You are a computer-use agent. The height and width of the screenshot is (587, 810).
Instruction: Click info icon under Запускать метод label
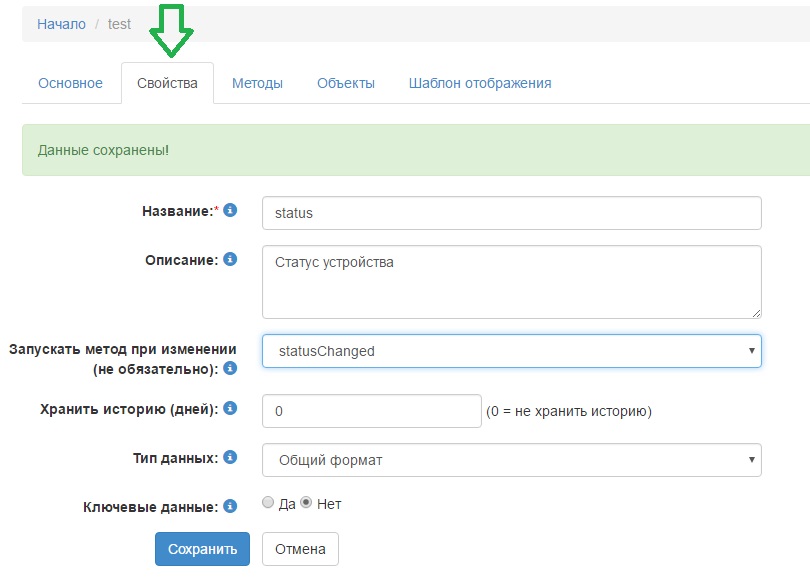coord(230,368)
